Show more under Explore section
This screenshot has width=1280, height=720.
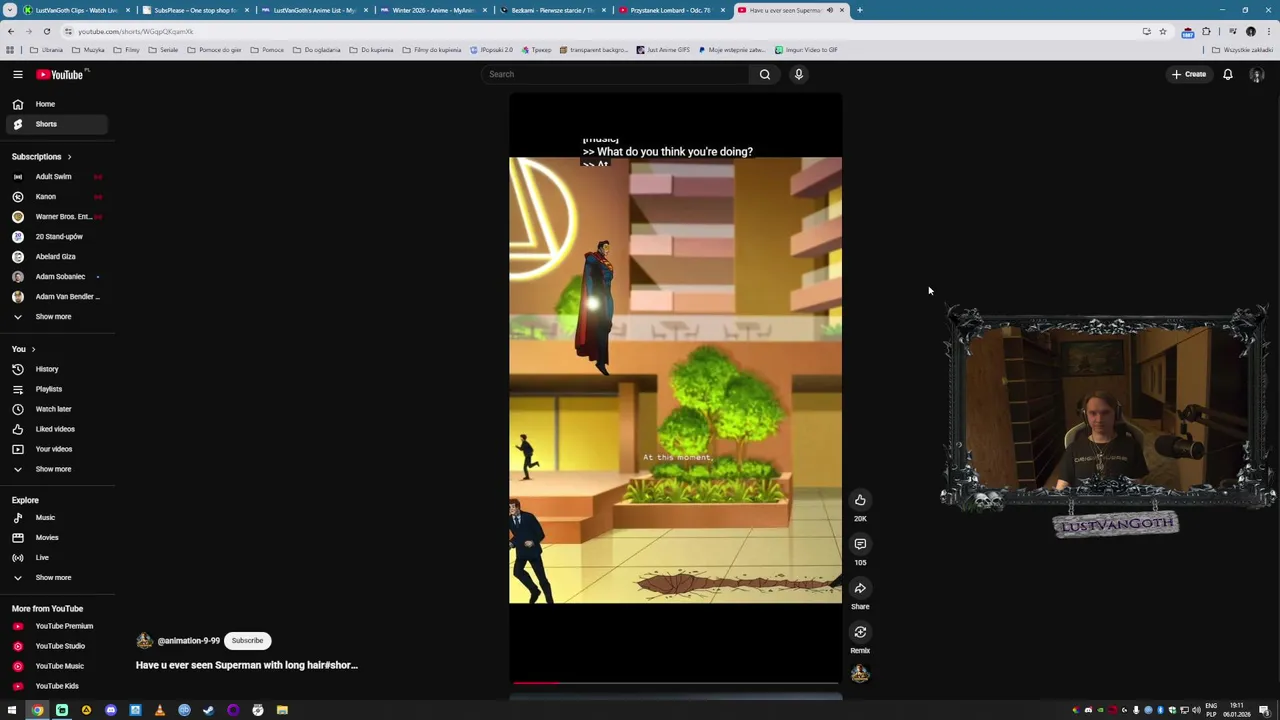[53, 578]
